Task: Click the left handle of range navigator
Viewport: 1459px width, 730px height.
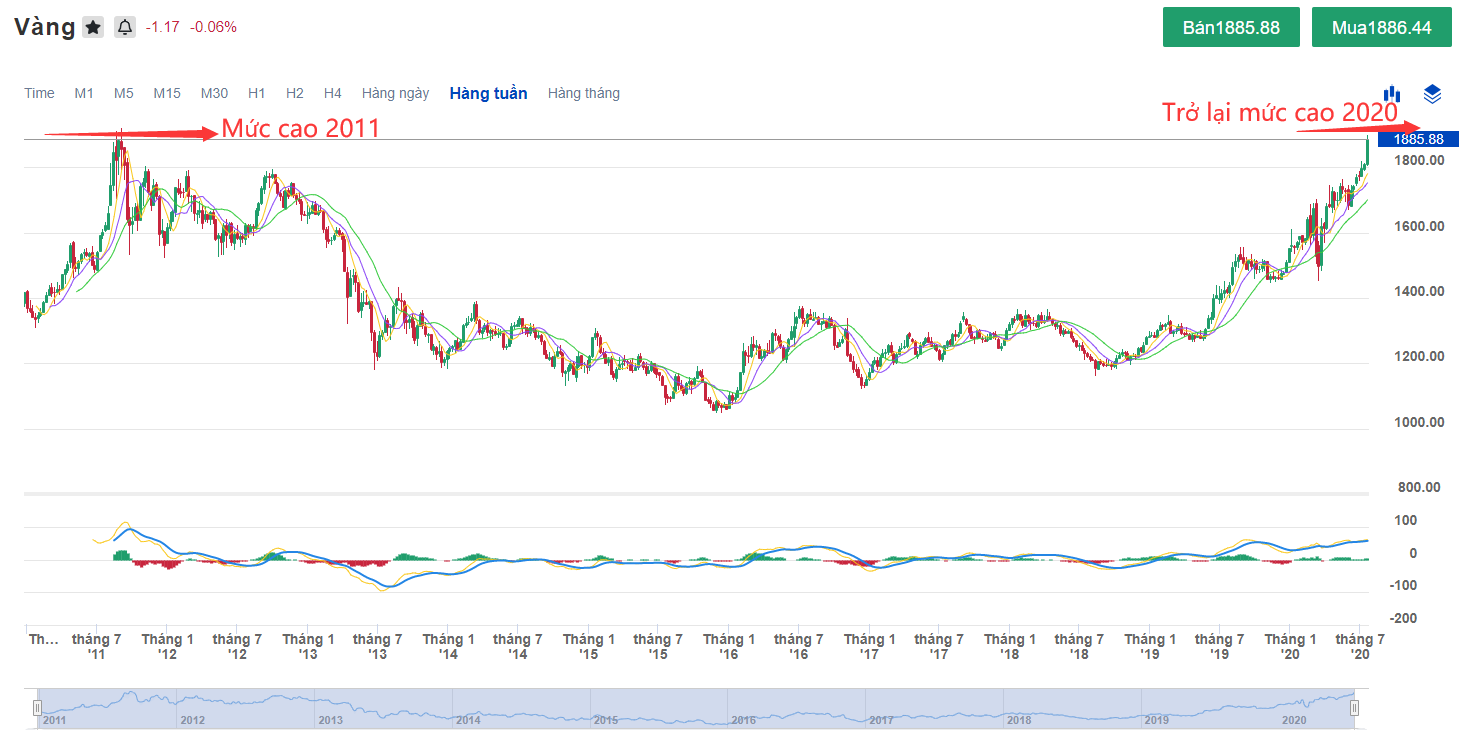Action: point(37,708)
